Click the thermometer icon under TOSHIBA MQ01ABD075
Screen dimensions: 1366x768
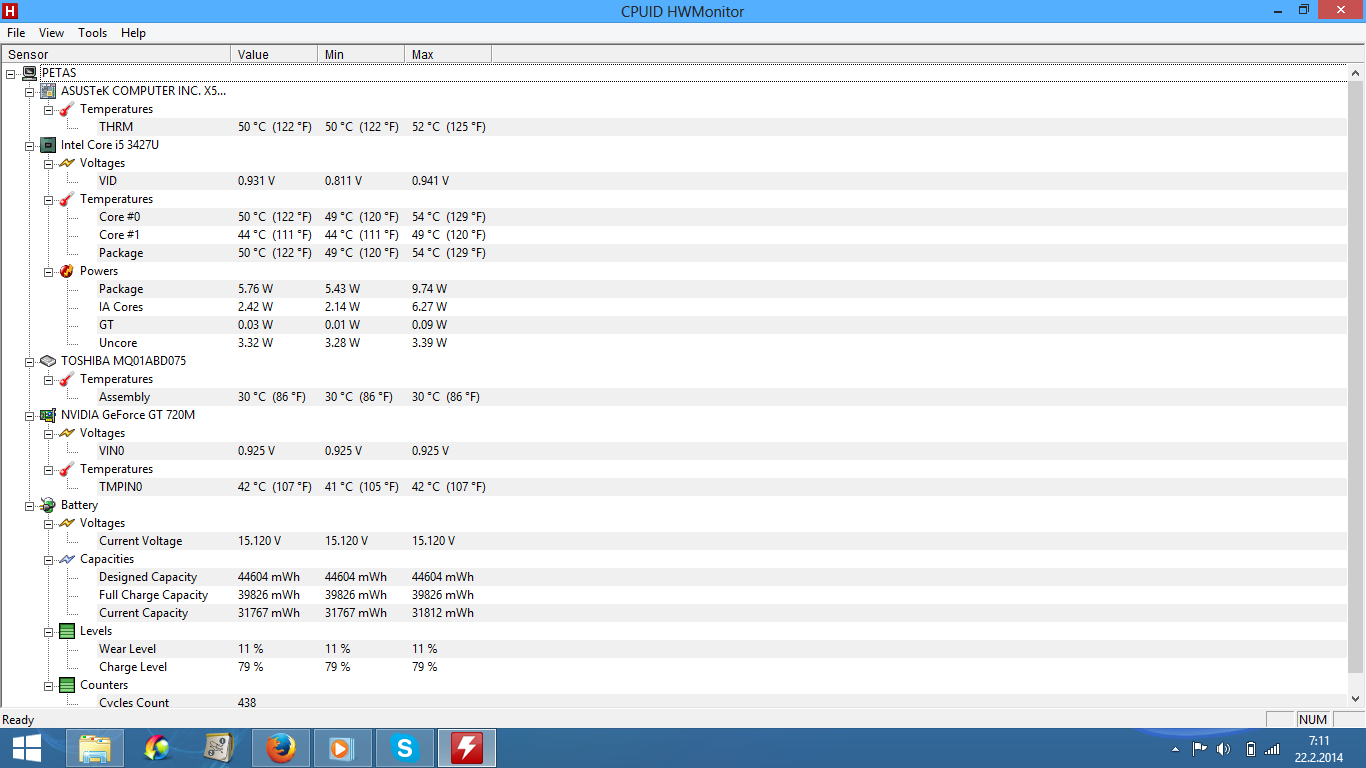[x=67, y=379]
